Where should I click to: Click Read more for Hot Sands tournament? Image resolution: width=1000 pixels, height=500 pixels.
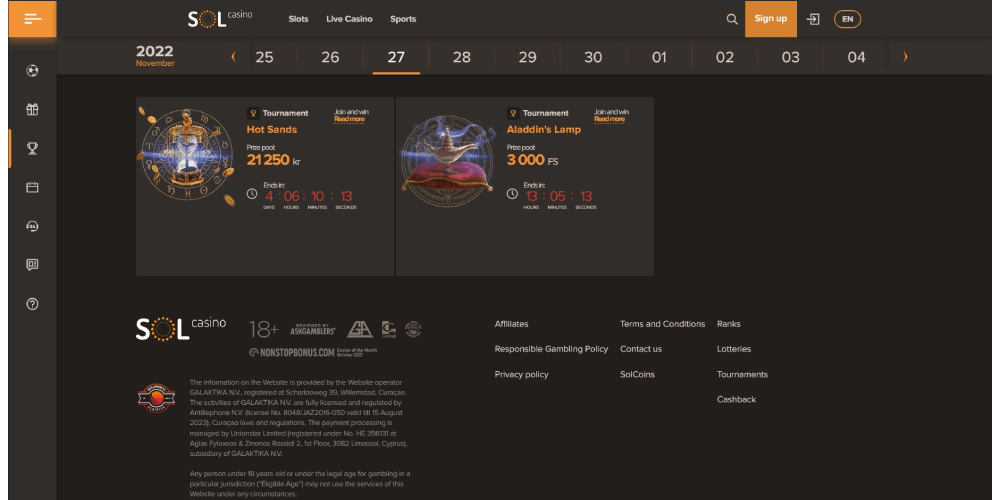coord(349,119)
